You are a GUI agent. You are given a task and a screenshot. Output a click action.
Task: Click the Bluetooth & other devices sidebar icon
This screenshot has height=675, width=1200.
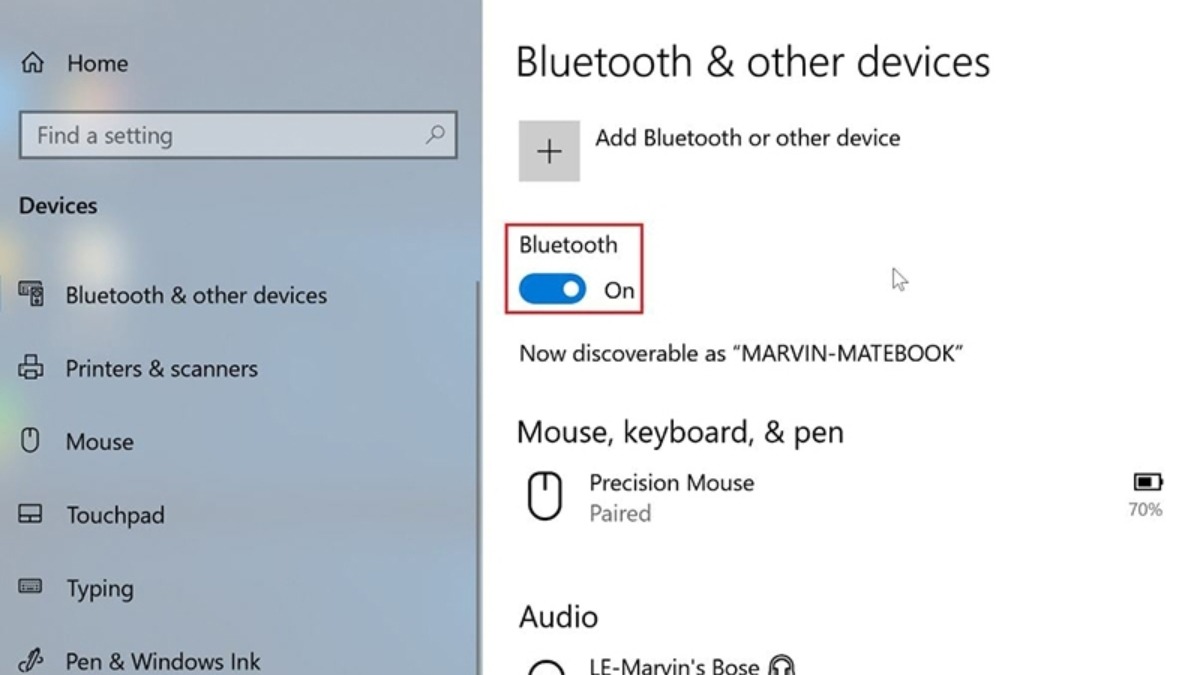(31, 294)
